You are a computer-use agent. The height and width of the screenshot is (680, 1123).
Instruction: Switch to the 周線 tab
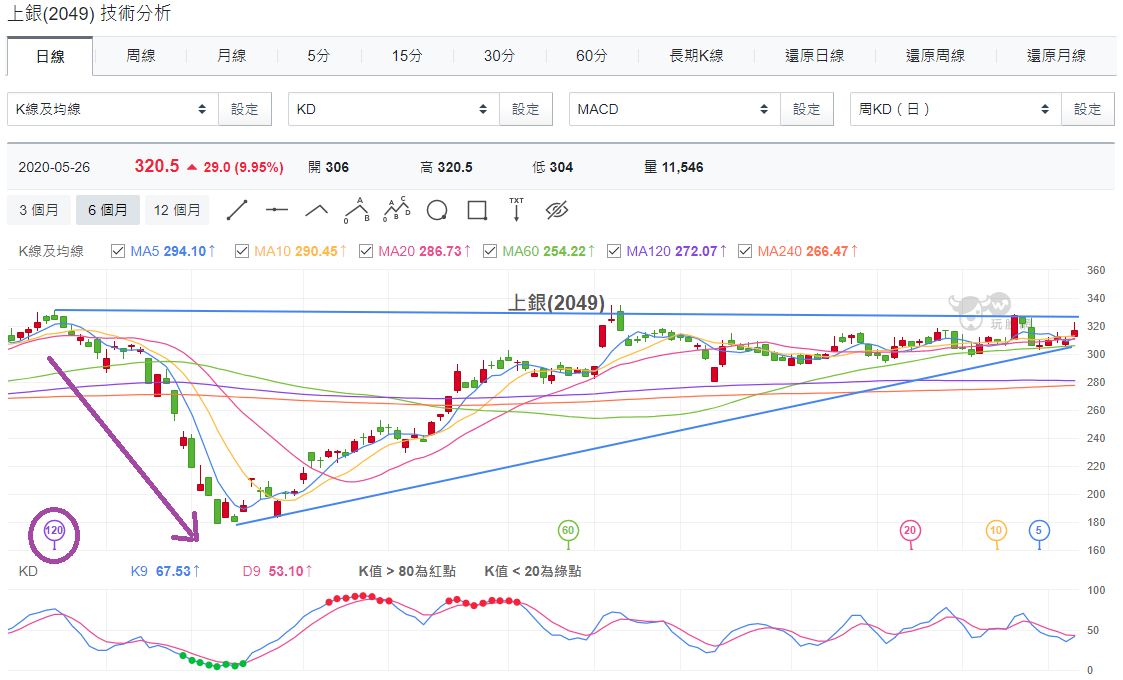[141, 55]
